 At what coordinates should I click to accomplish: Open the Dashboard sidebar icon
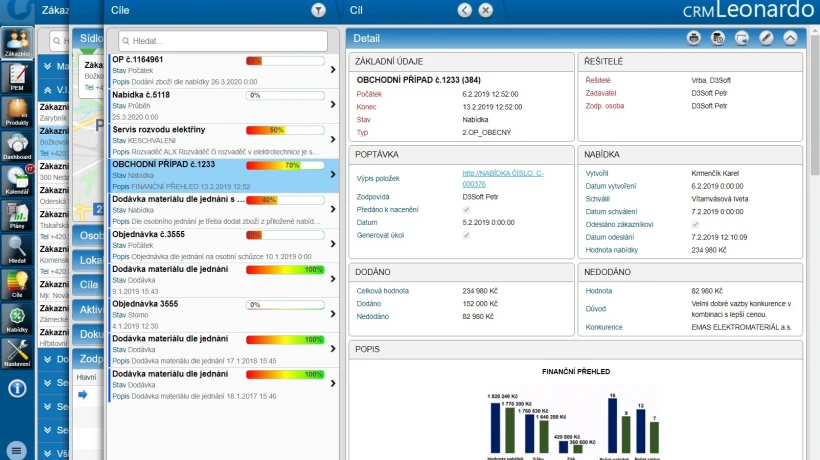pyautogui.click(x=17, y=146)
